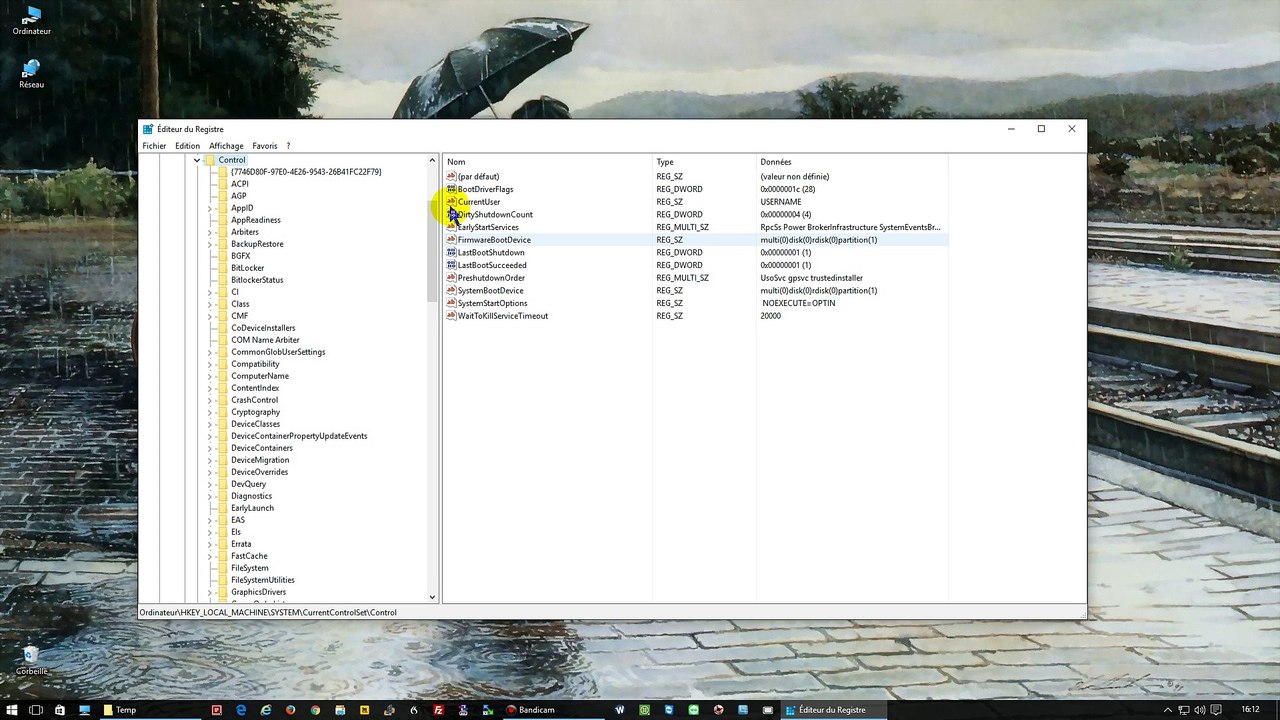The height and width of the screenshot is (720, 1280).
Task: Launch Google Chrome from the taskbar
Action: 315,710
